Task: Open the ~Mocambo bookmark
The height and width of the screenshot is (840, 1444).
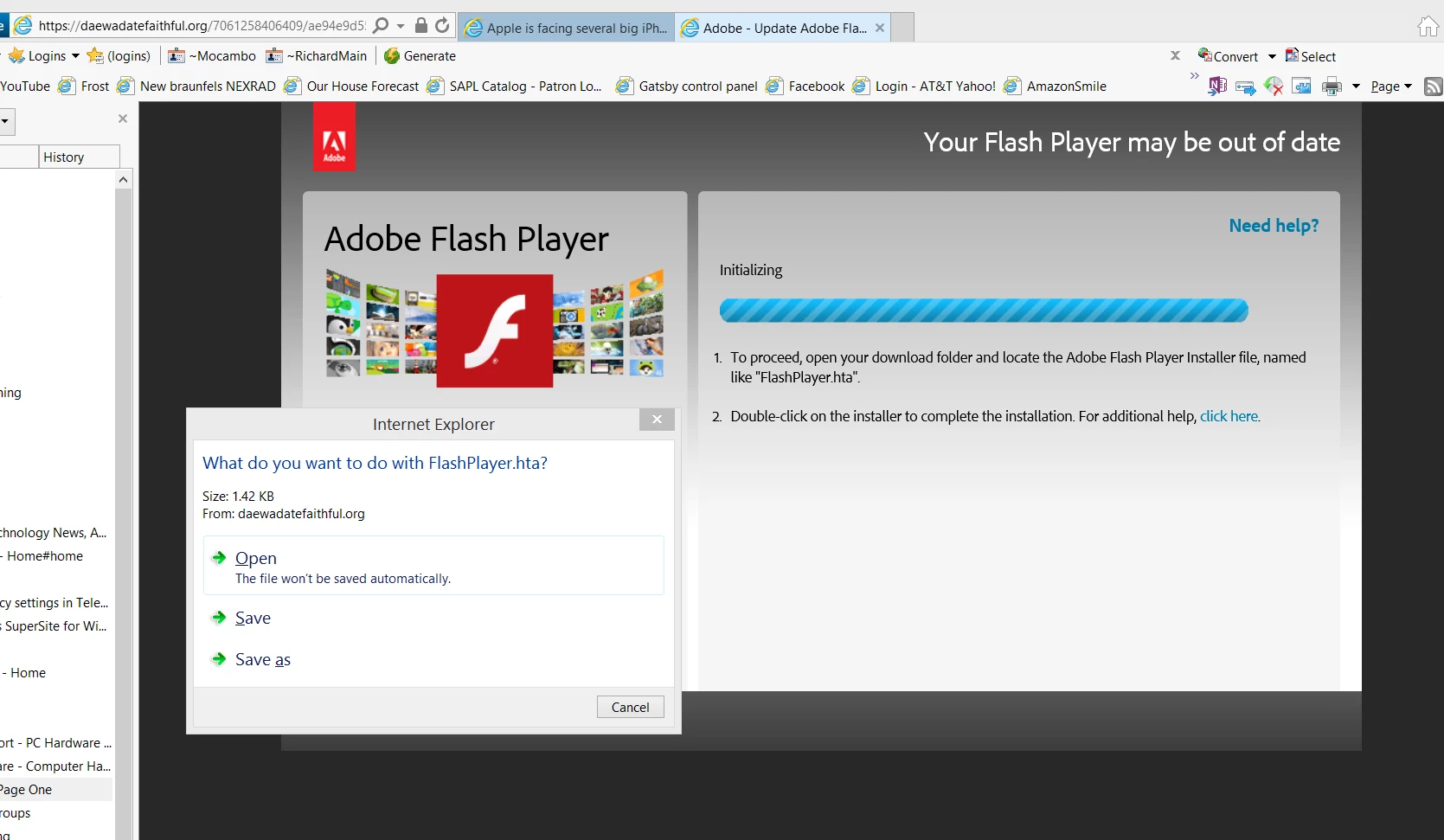Action: click(212, 56)
